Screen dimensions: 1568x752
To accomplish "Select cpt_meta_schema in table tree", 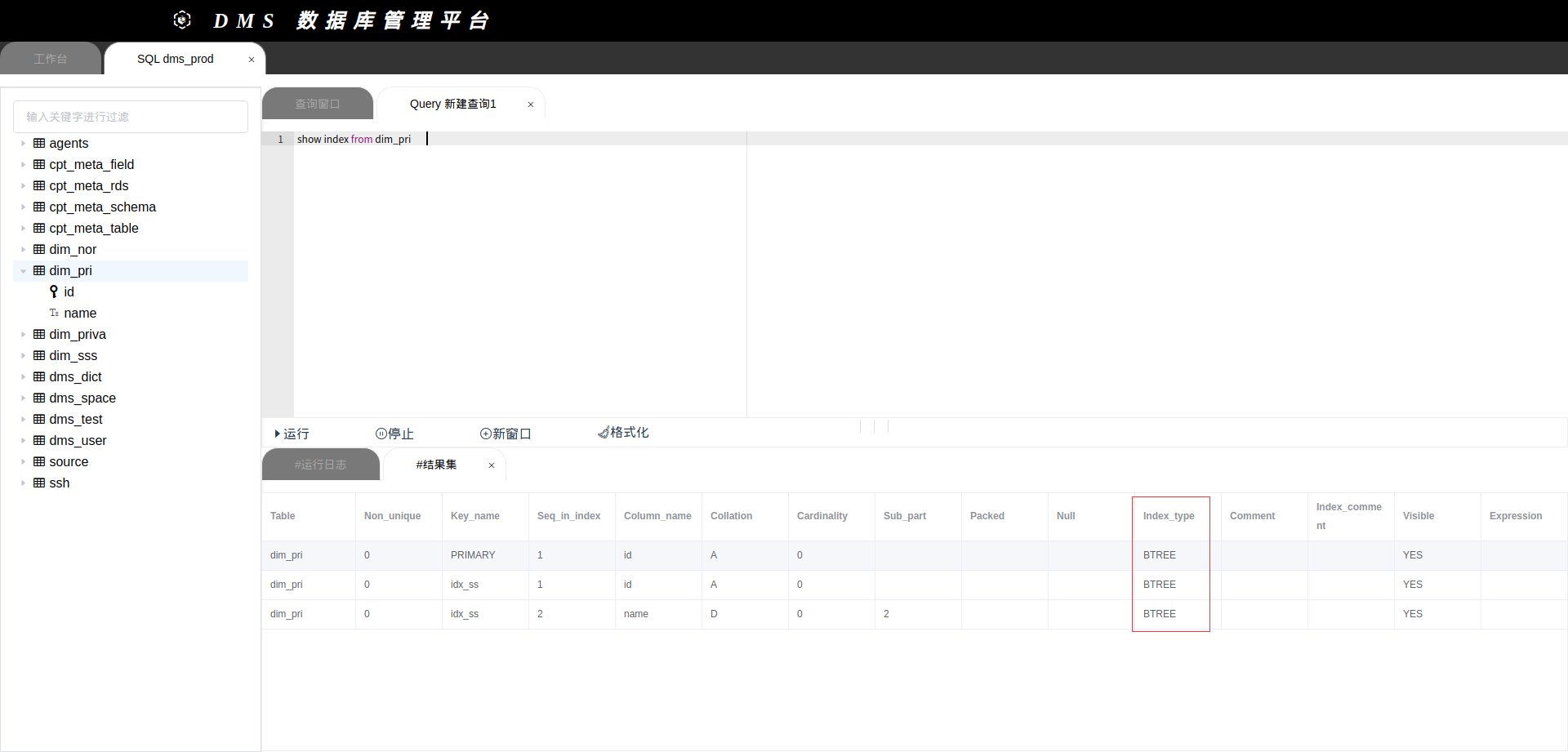I will [102, 207].
